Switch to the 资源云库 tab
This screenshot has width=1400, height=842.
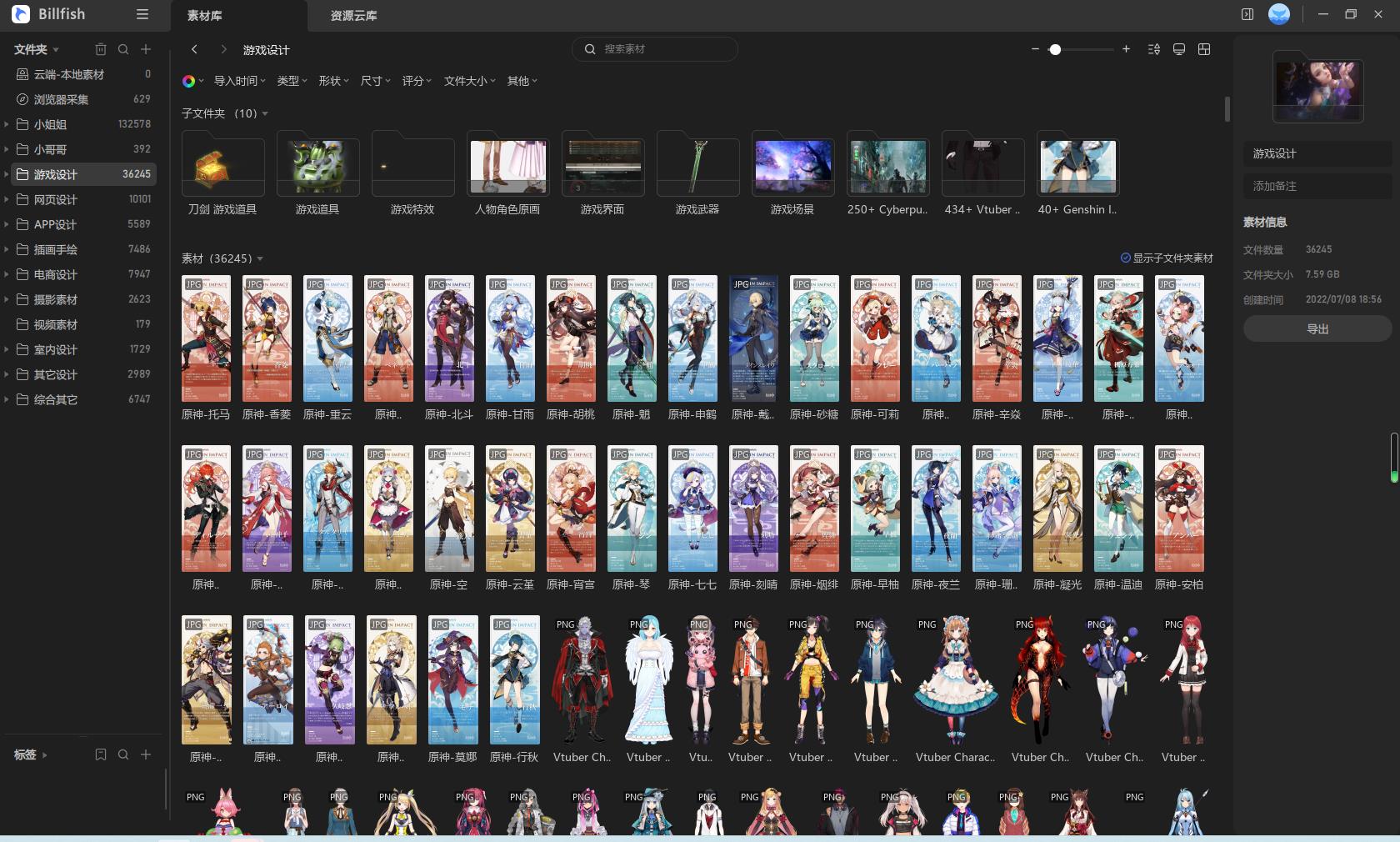[353, 16]
